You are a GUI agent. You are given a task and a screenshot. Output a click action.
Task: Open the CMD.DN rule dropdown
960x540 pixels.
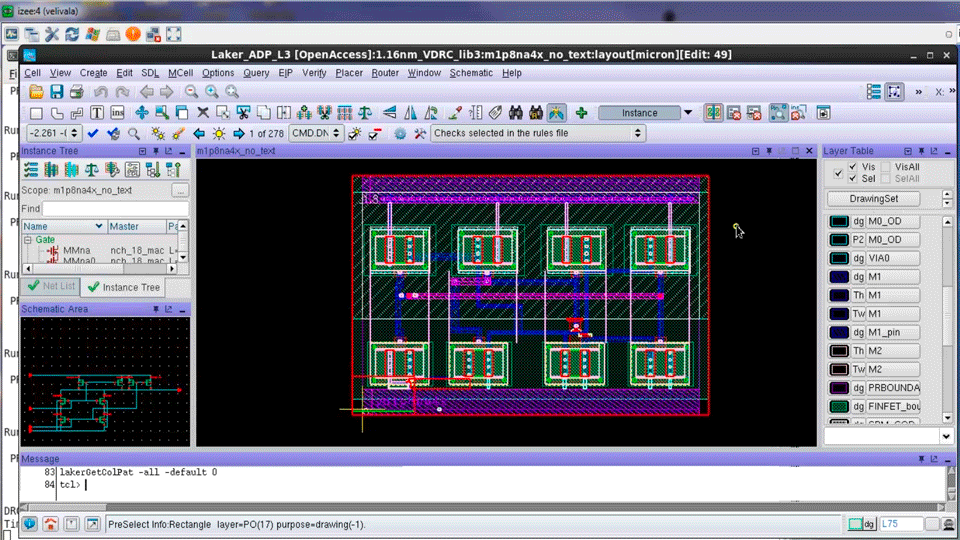click(x=316, y=133)
